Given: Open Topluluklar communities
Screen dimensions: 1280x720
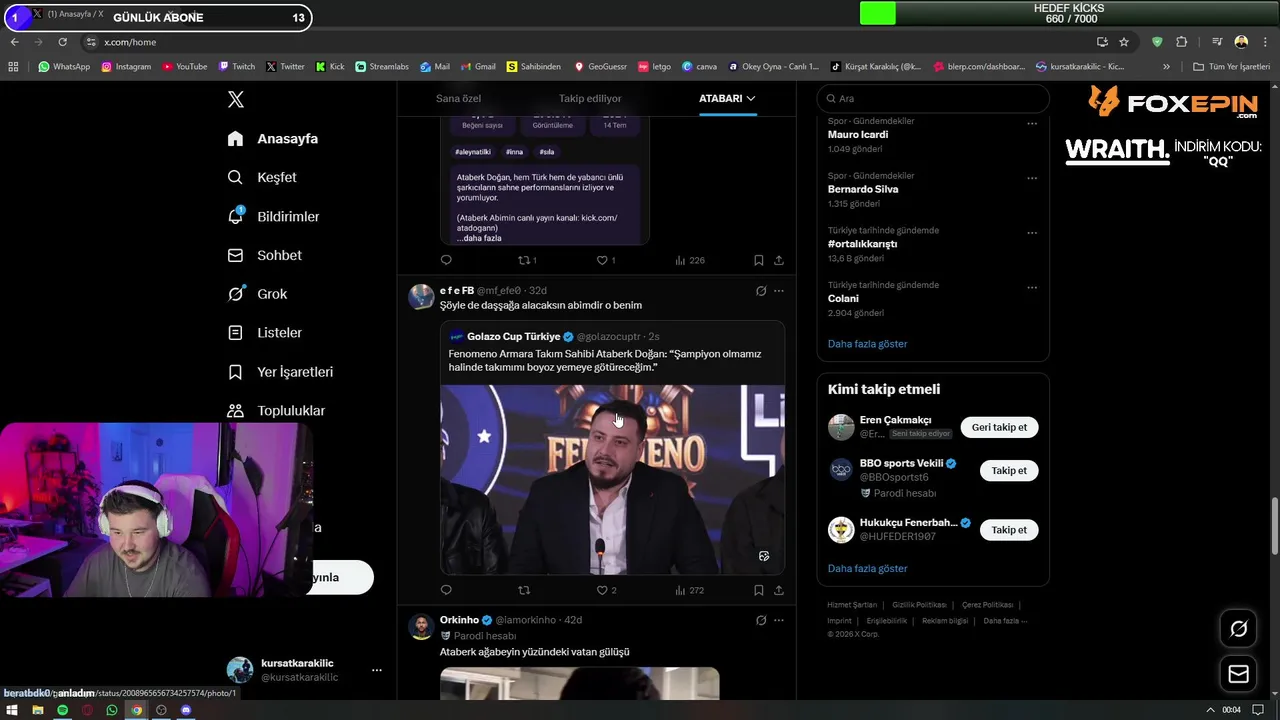Looking at the screenshot, I should pyautogui.click(x=276, y=410).
